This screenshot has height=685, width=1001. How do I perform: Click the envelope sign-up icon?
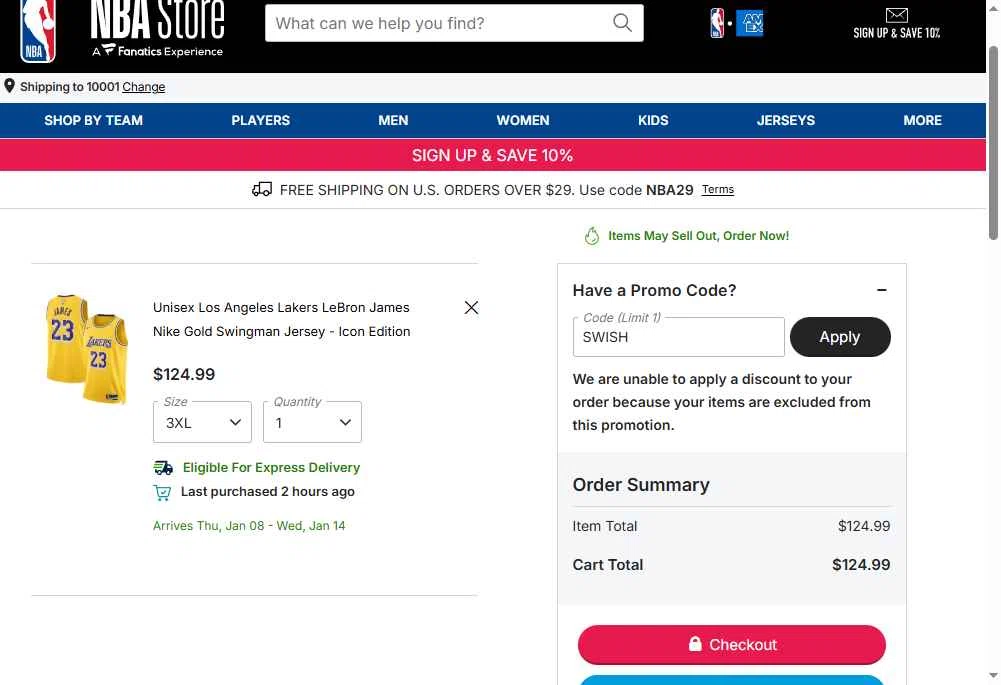(x=896, y=15)
